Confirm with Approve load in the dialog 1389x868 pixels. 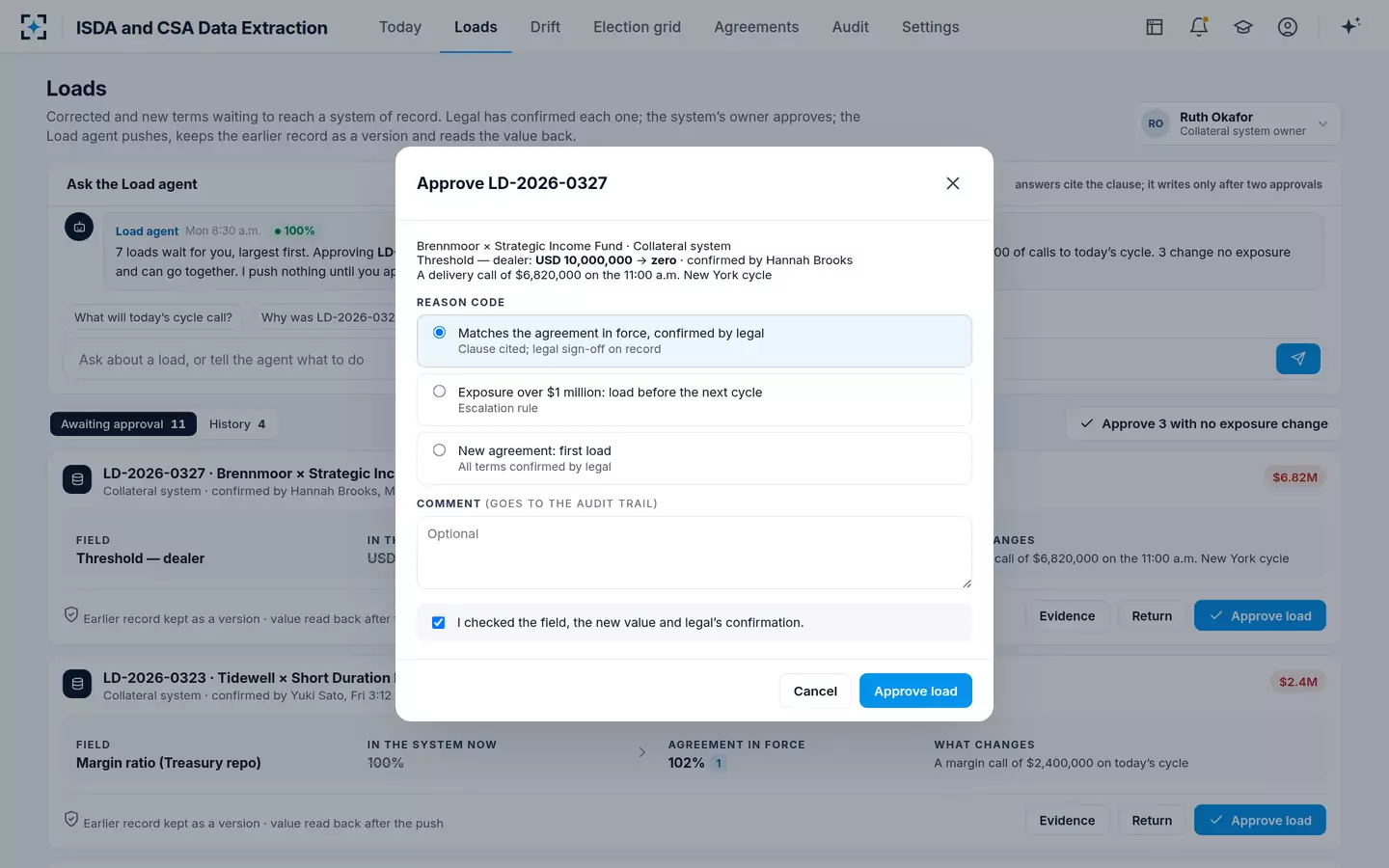pos(915,691)
